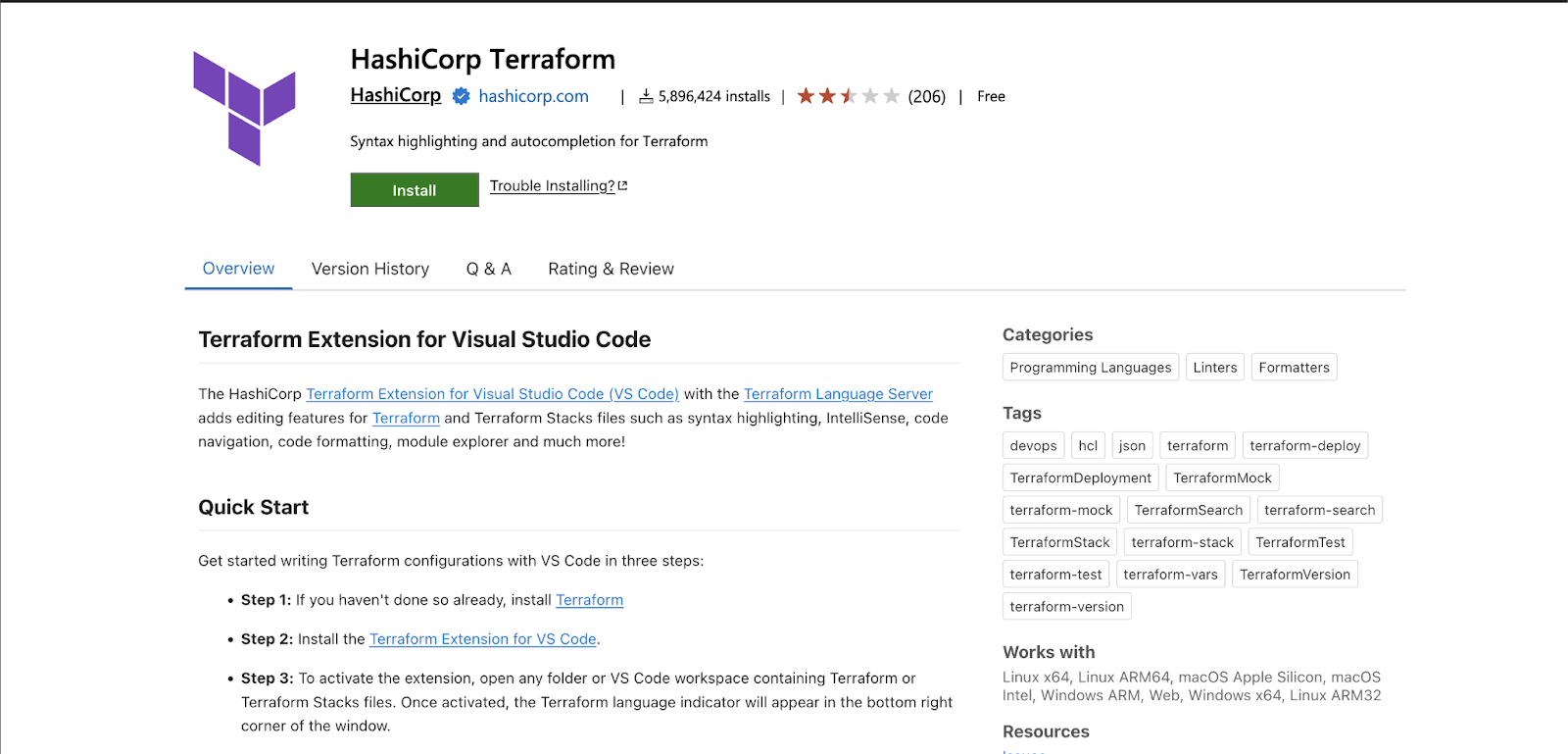Open the Terraform Language Server link
Viewport: 1568px width, 754px height.
click(x=838, y=394)
